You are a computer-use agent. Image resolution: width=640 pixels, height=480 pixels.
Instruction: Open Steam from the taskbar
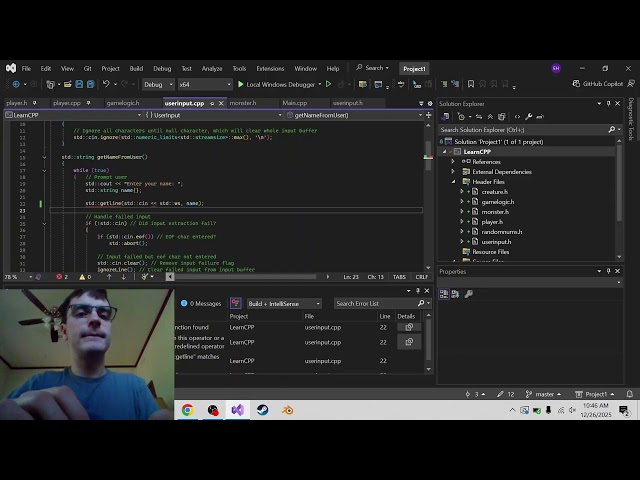pyautogui.click(x=262, y=410)
